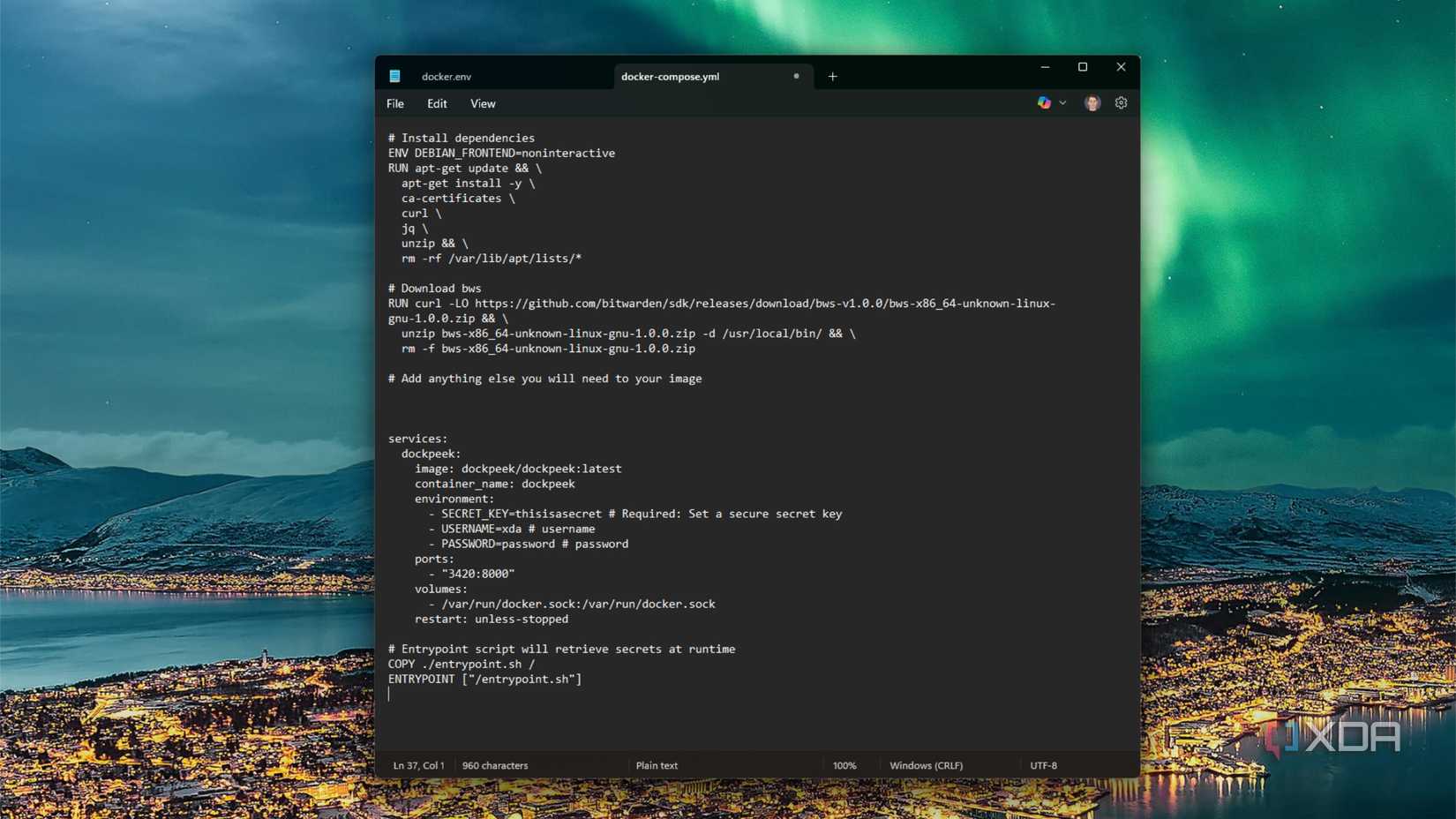Select the docker-compose.yml tab
Image resolution: width=1456 pixels, height=819 pixels.
(670, 77)
